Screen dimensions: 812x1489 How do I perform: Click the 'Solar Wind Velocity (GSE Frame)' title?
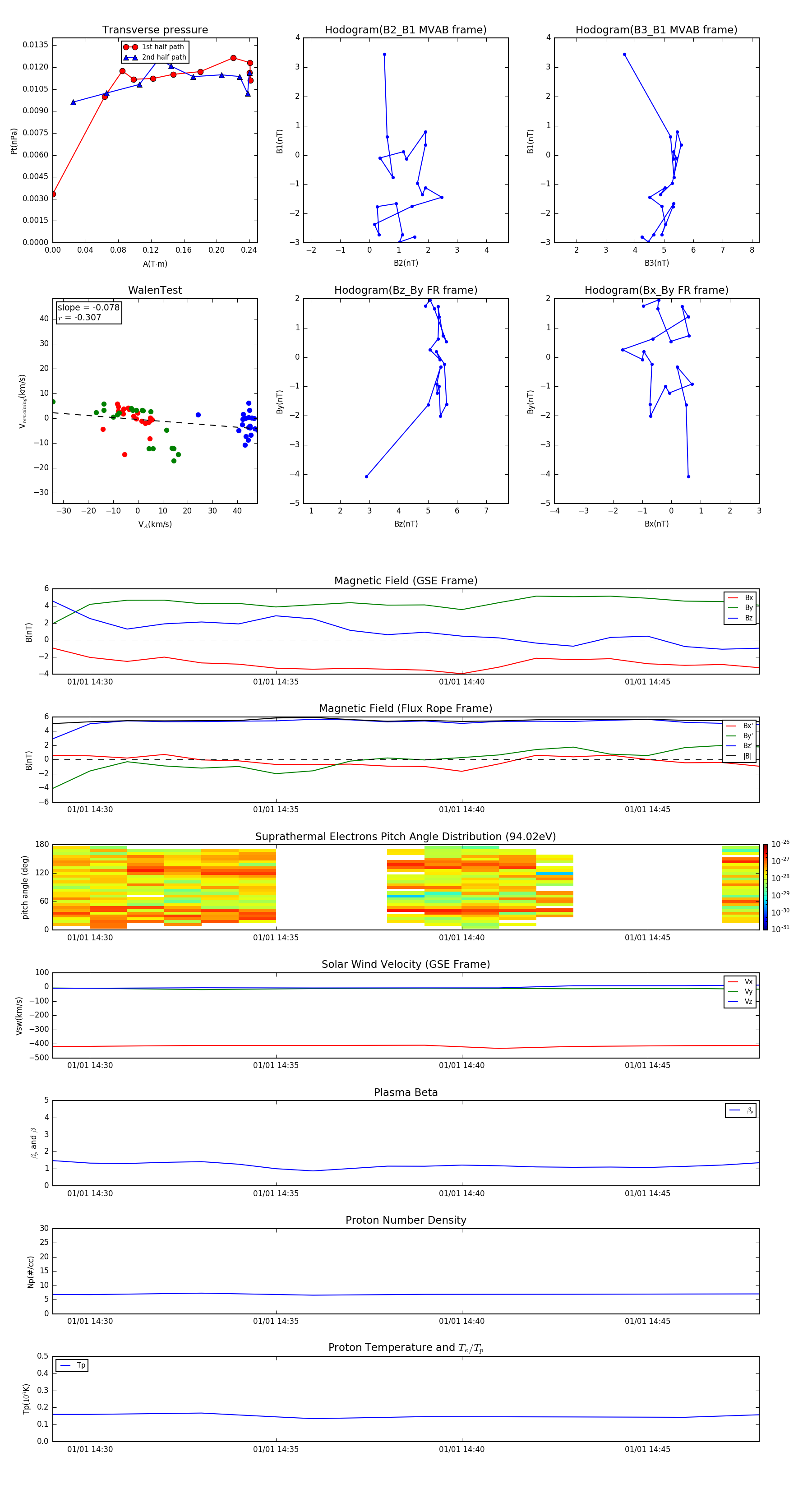tap(406, 964)
